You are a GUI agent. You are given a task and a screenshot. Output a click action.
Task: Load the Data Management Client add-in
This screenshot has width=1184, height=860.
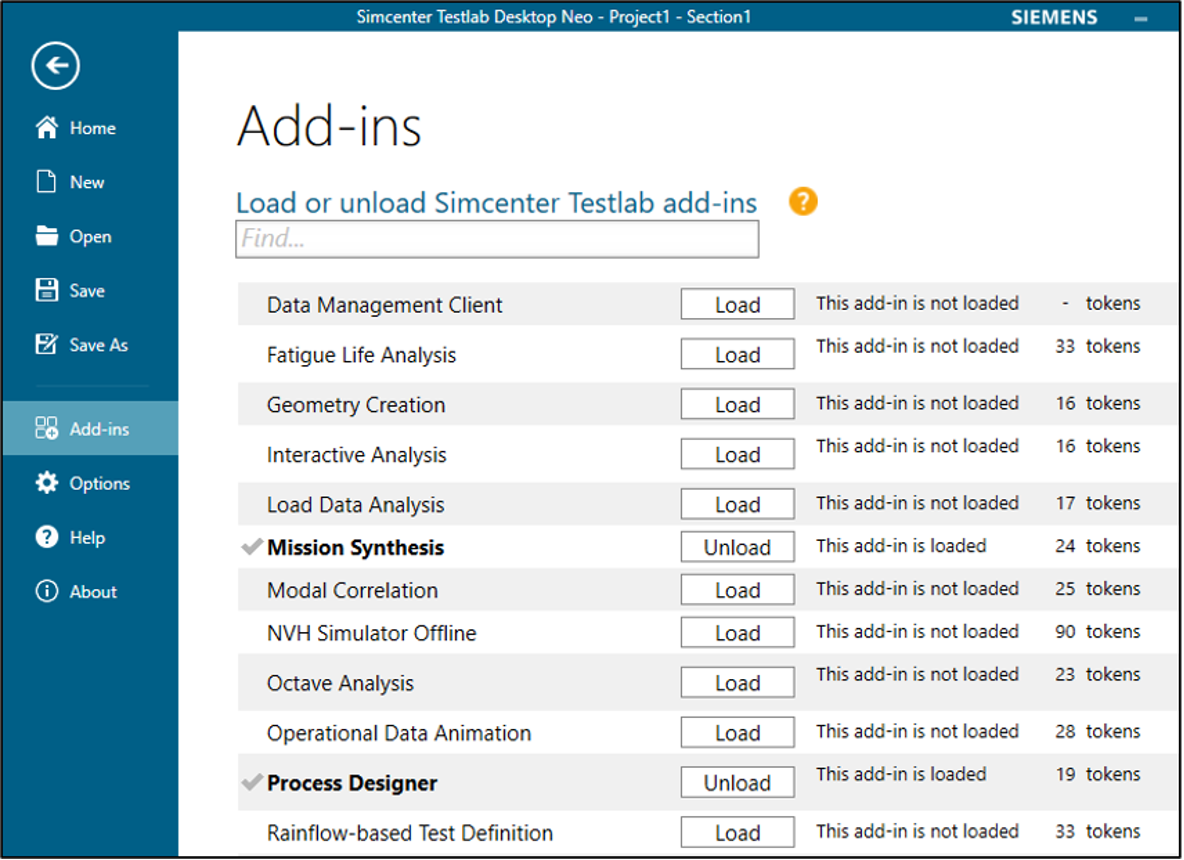[737, 305]
